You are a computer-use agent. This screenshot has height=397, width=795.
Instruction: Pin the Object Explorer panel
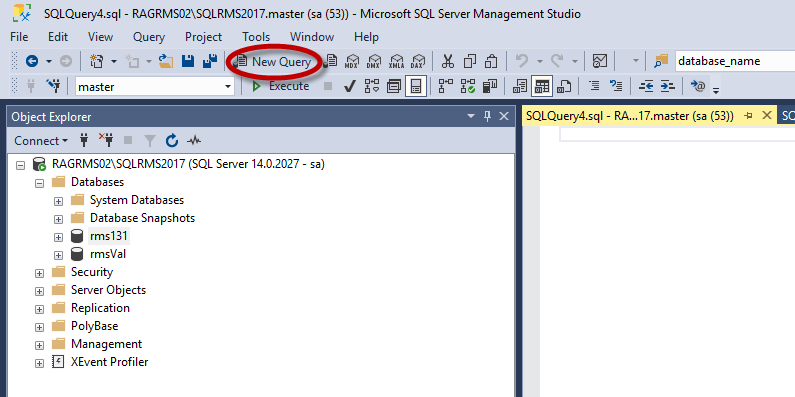tap(487, 117)
